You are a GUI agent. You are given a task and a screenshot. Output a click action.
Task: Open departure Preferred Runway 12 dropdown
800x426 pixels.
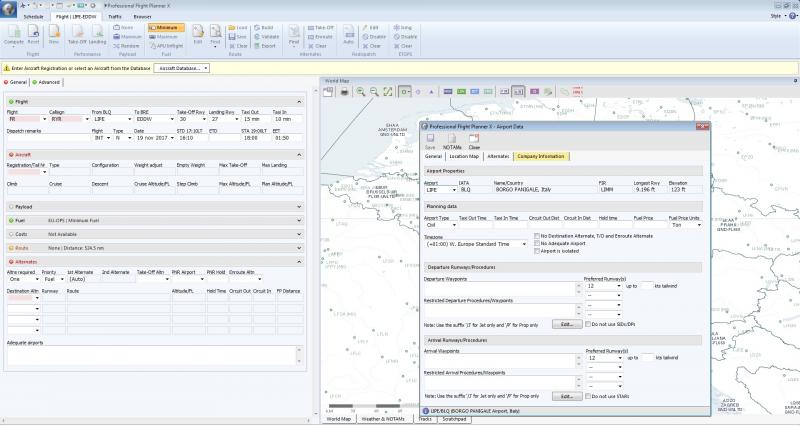coord(619,286)
